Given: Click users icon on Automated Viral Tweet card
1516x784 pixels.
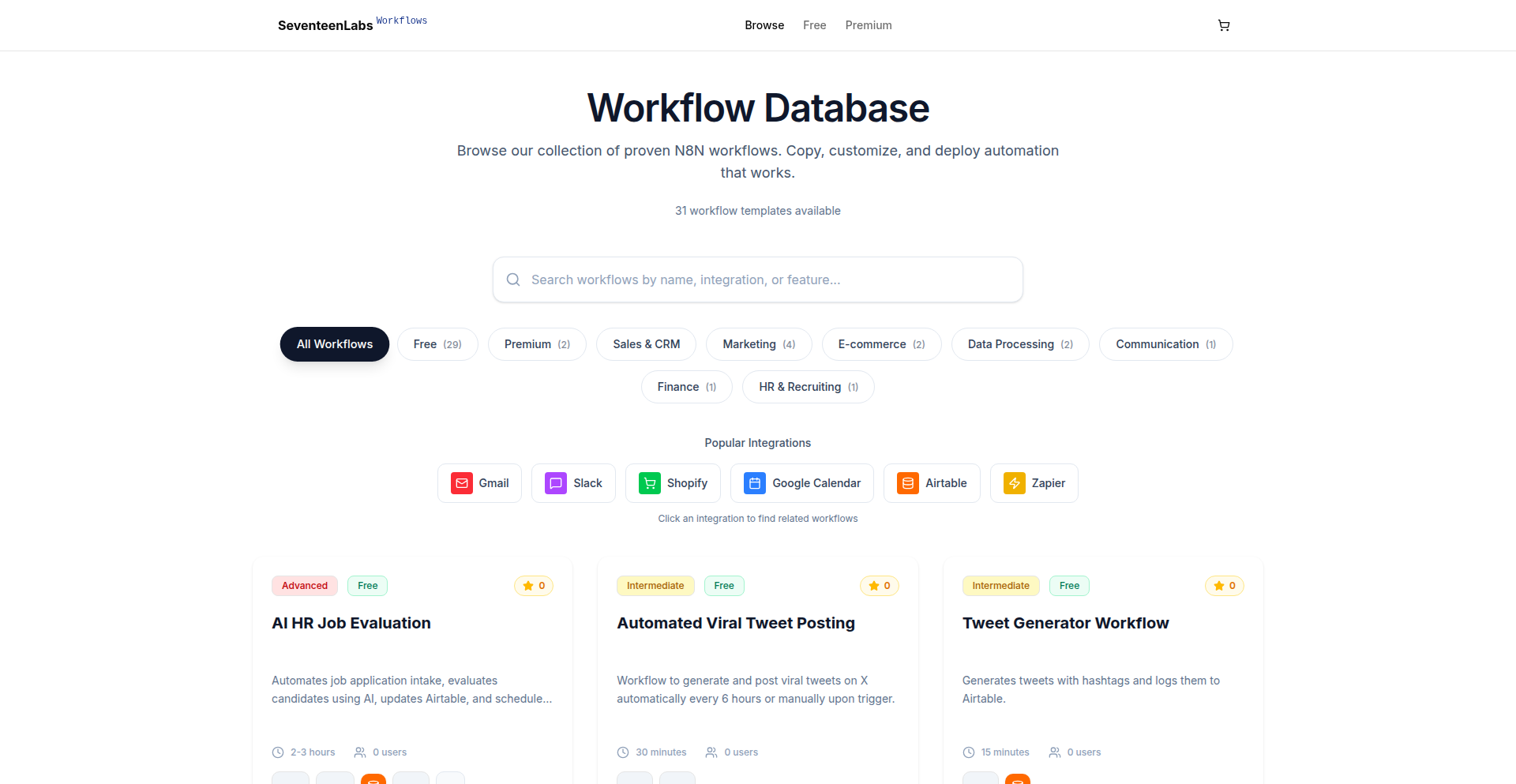Looking at the screenshot, I should pyautogui.click(x=711, y=752).
